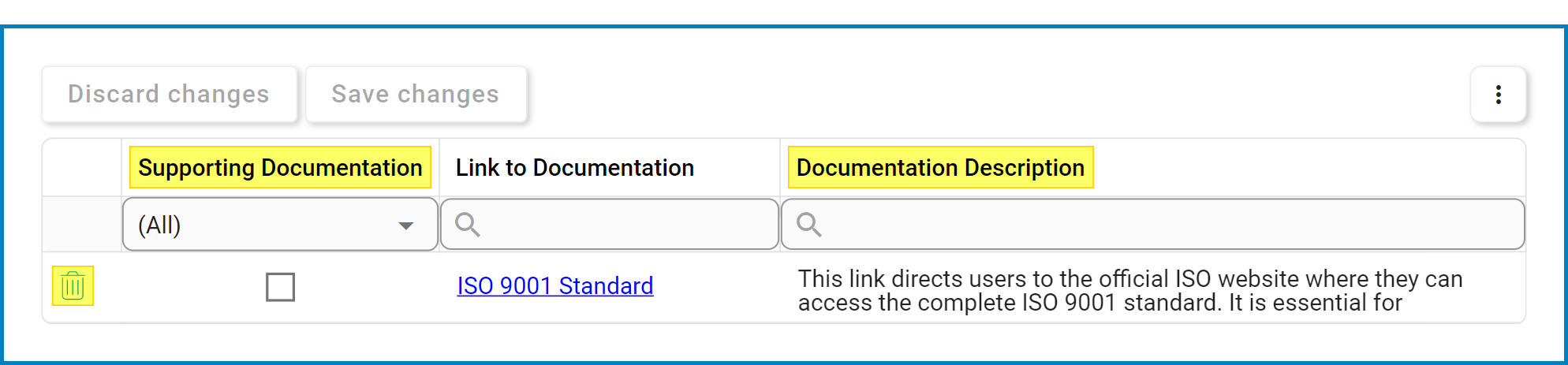The height and width of the screenshot is (365, 1568).
Task: Click the Discard changes button
Action: tap(169, 94)
